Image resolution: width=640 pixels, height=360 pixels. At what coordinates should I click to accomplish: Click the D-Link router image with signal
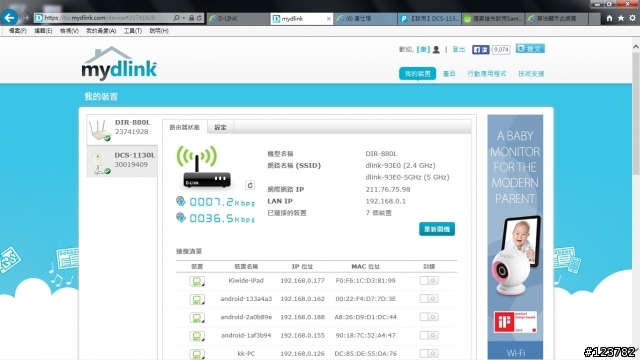203,167
